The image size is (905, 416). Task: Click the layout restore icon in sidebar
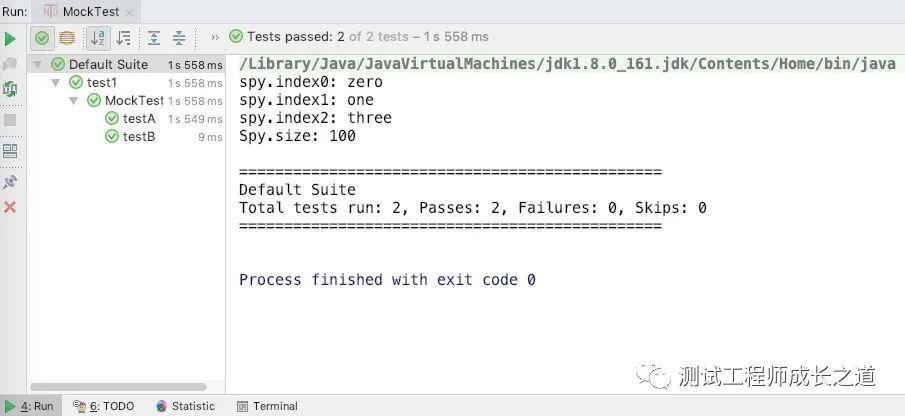pos(10,151)
